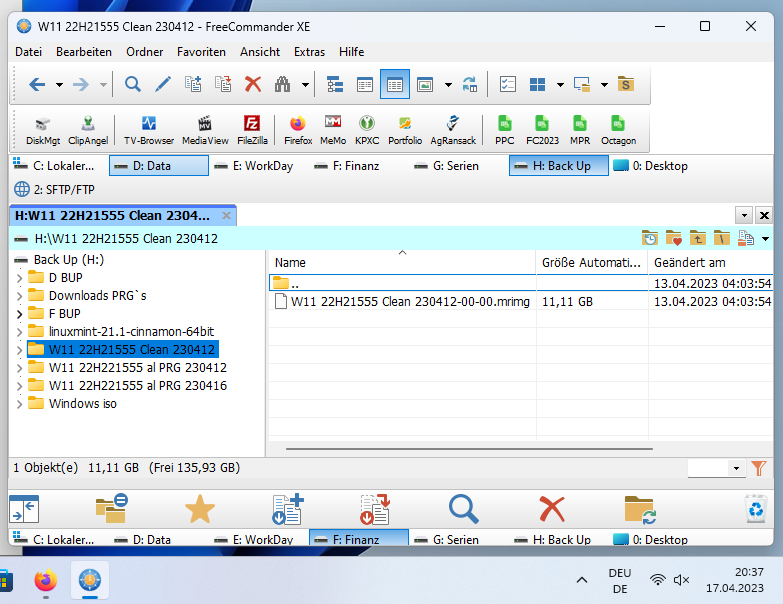The image size is (783, 604).
Task: Open the Hilfe menu
Action: pyautogui.click(x=351, y=52)
